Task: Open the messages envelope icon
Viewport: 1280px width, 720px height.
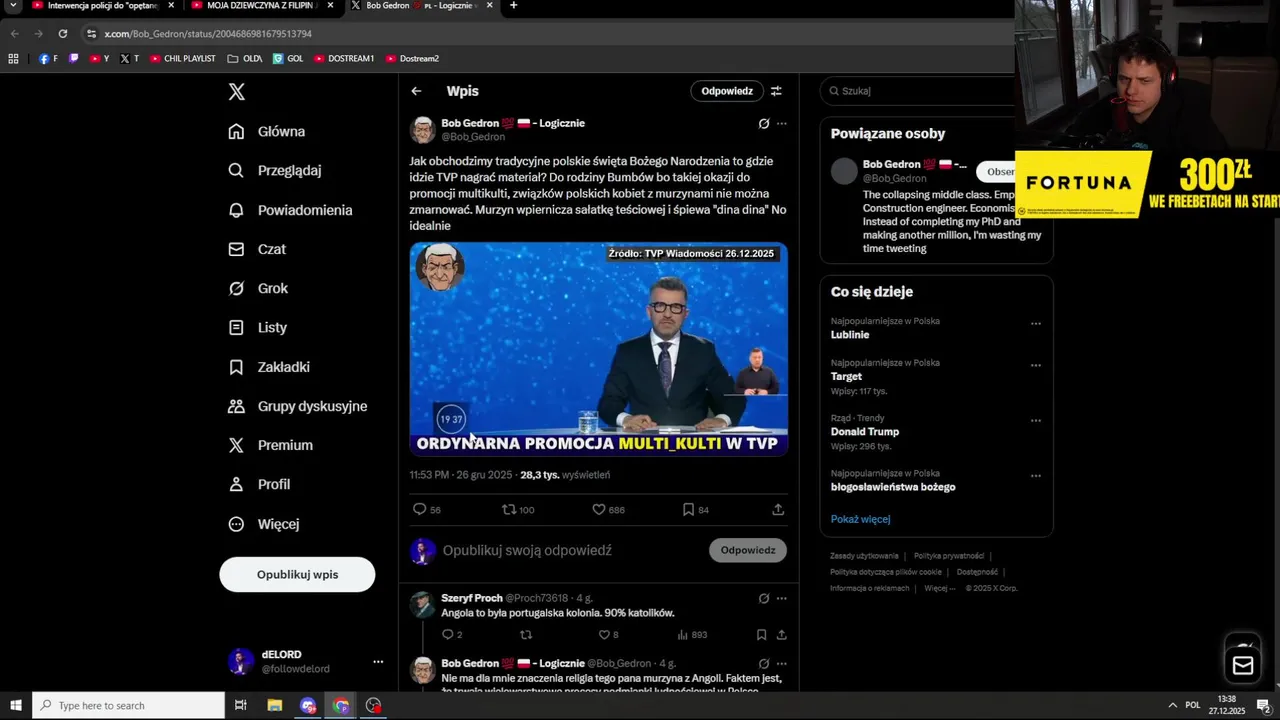Action: coord(1243,665)
